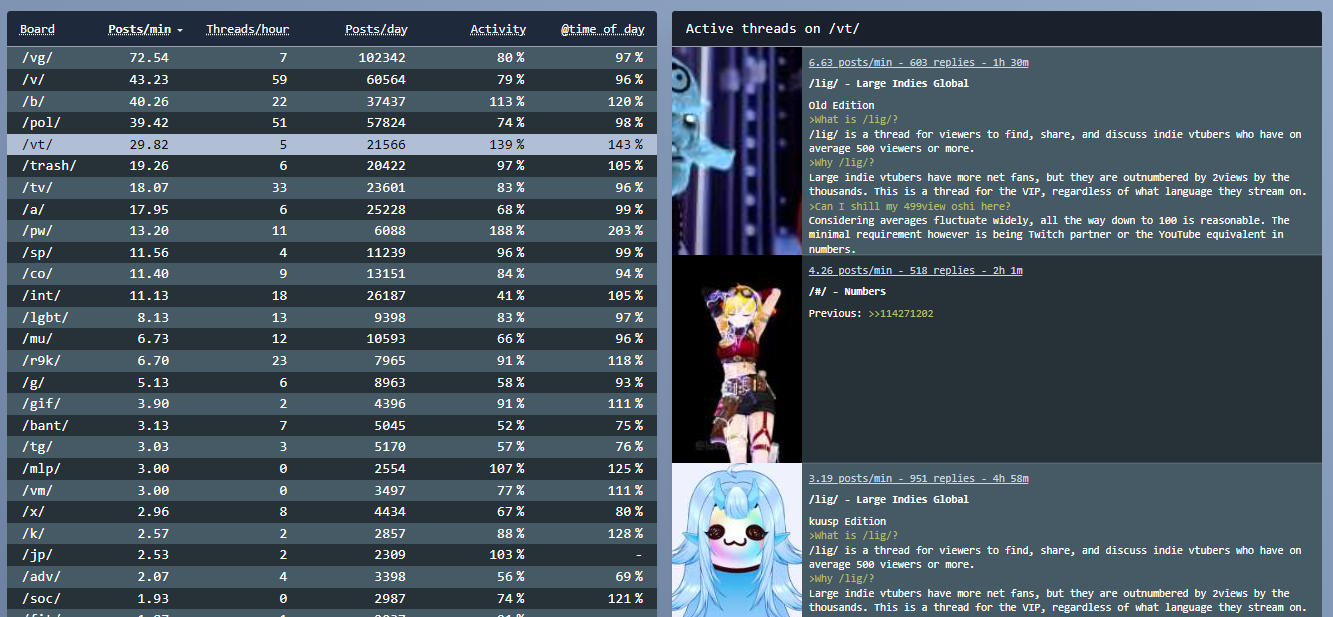
Task: Select the /bant/ board row
Action: 332,425
